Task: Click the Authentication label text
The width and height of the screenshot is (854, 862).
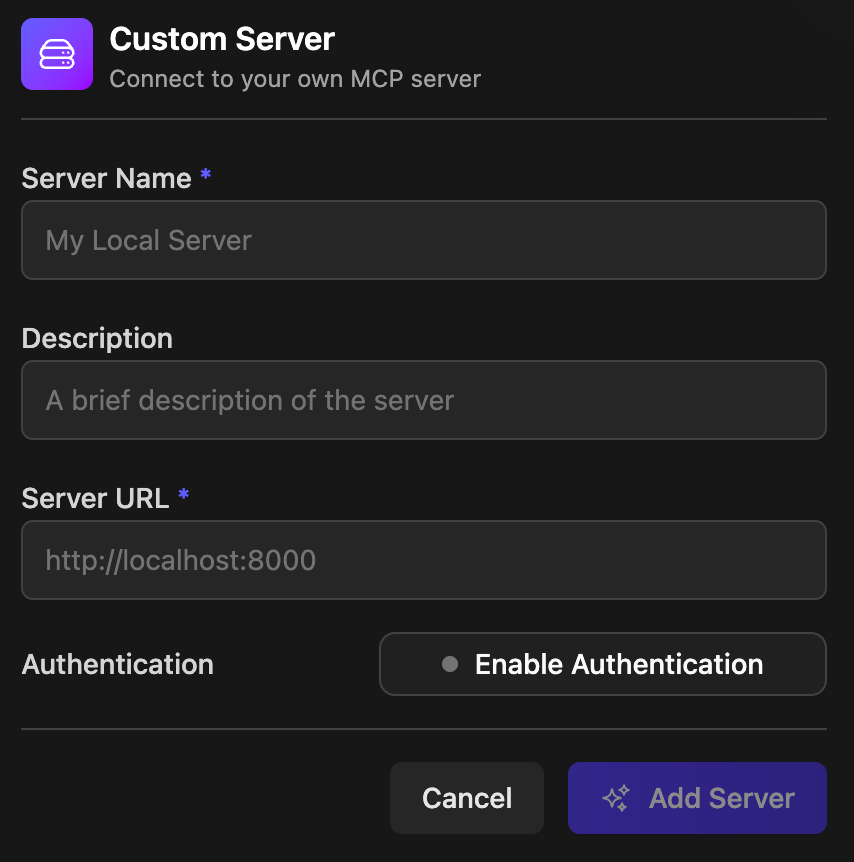Action: pyautogui.click(x=118, y=664)
